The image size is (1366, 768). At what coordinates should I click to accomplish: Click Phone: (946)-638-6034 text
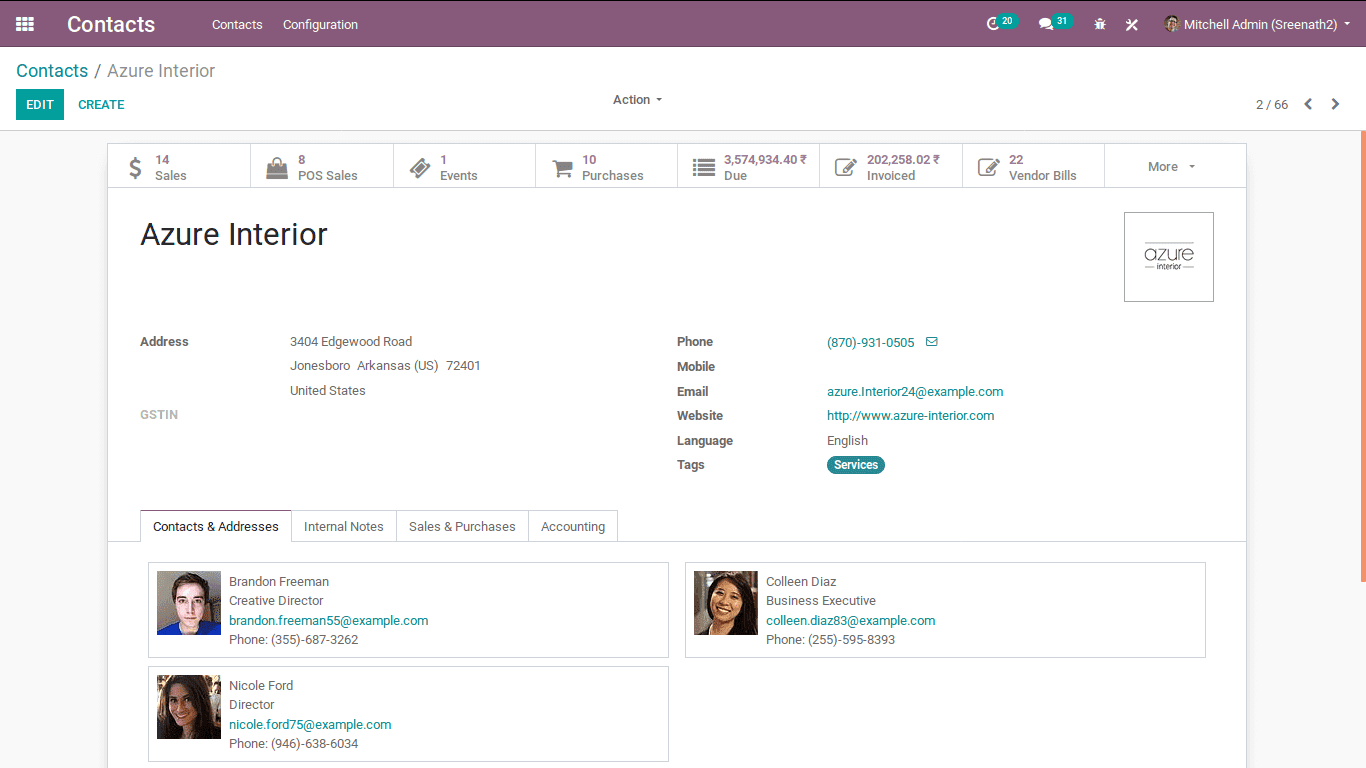294,744
